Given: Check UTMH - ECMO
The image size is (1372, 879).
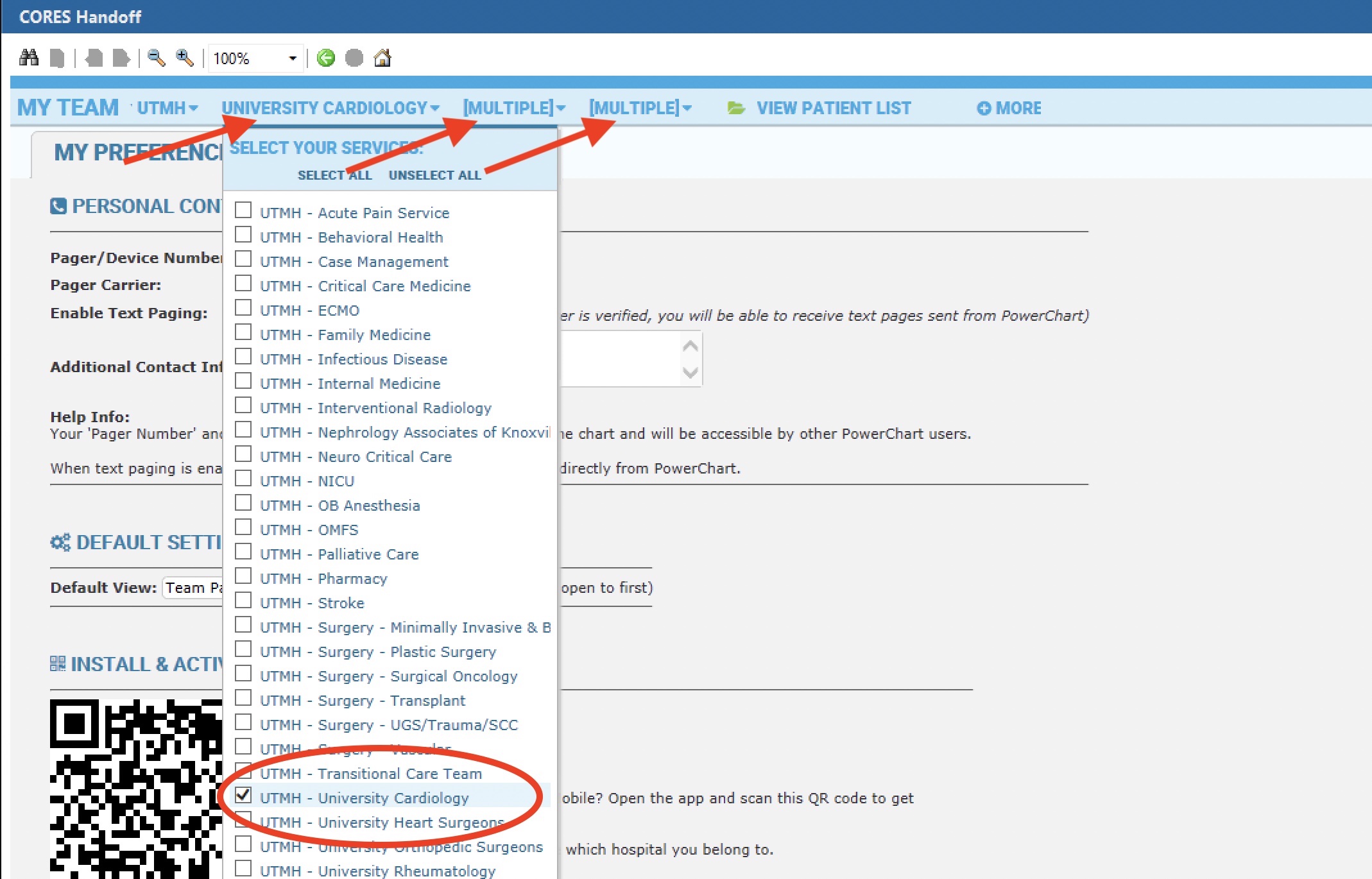Looking at the screenshot, I should [243, 308].
